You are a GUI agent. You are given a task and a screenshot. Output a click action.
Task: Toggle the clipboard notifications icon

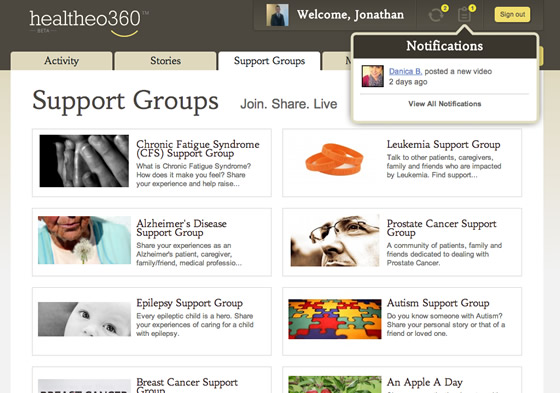click(x=464, y=15)
